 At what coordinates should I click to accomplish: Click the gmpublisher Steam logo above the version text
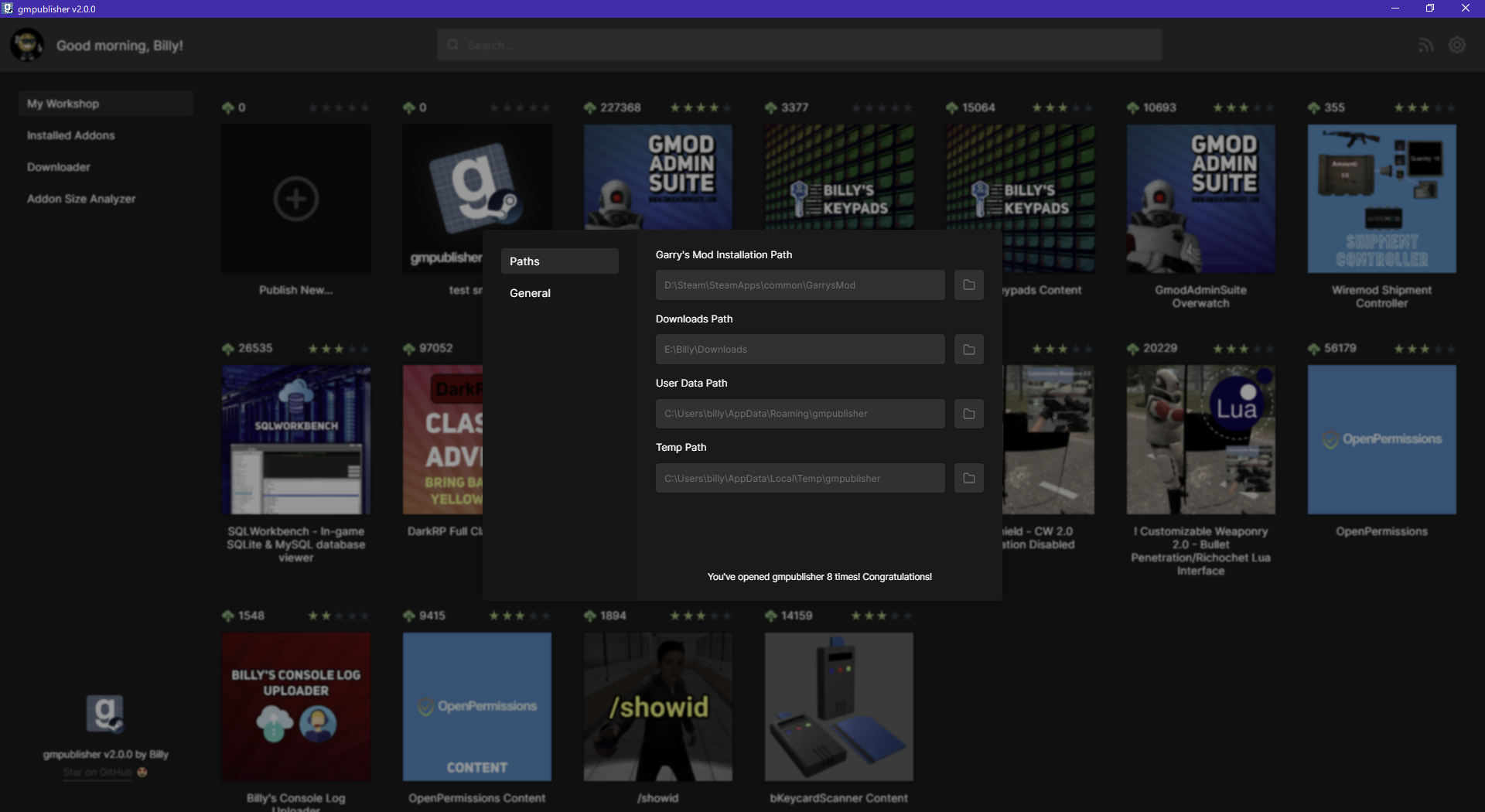(x=106, y=712)
